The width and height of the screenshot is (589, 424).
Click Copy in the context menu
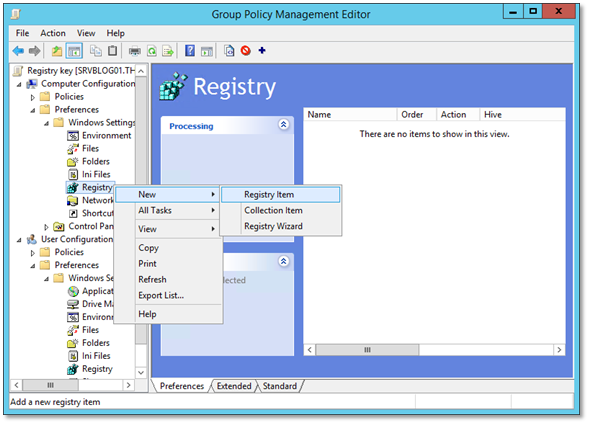pos(169,248)
